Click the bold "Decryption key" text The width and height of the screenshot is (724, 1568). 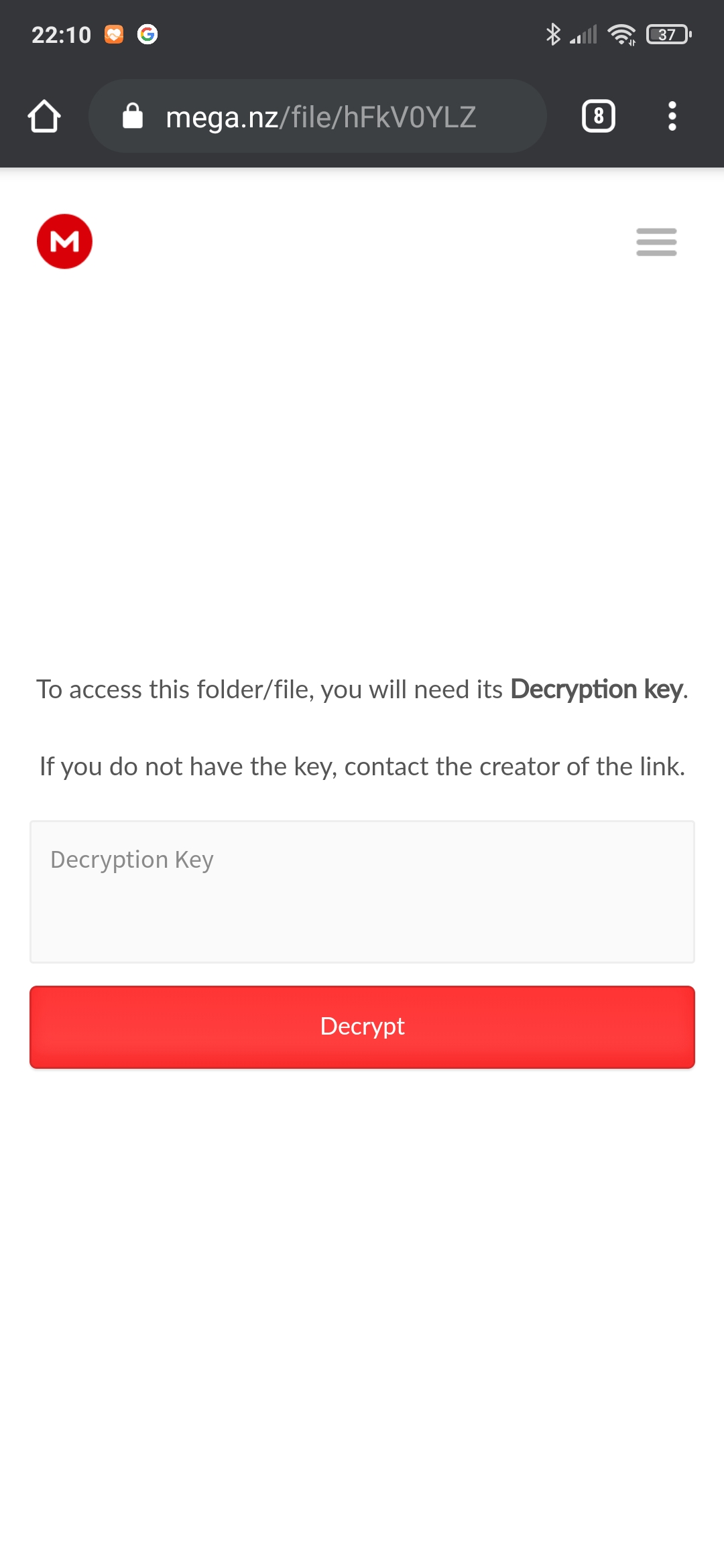click(x=597, y=690)
